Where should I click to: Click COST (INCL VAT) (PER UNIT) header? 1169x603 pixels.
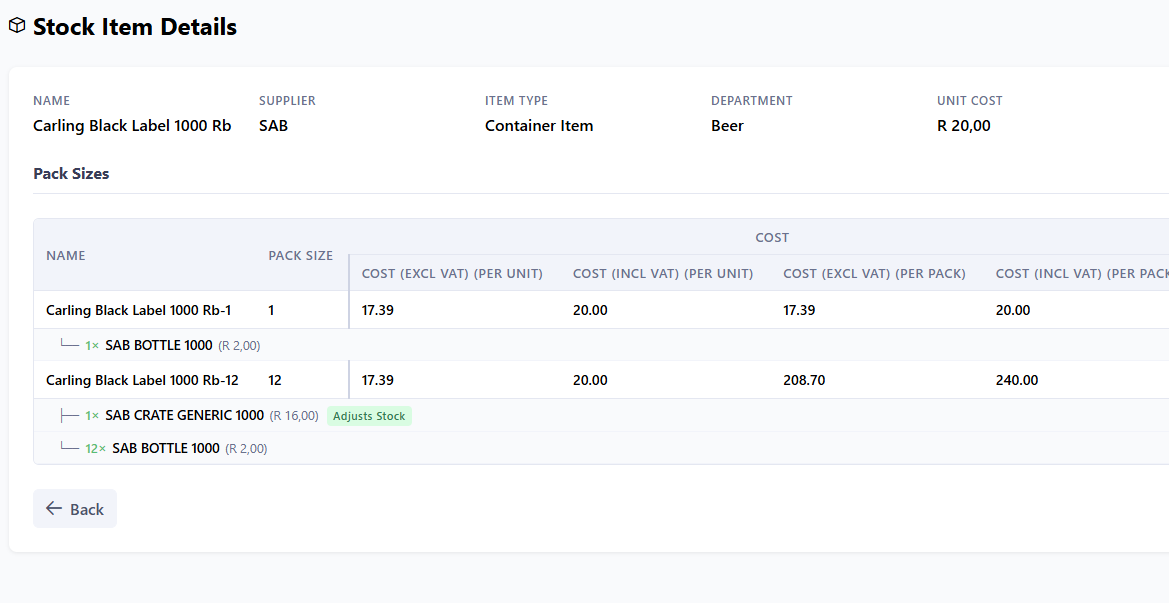(663, 274)
